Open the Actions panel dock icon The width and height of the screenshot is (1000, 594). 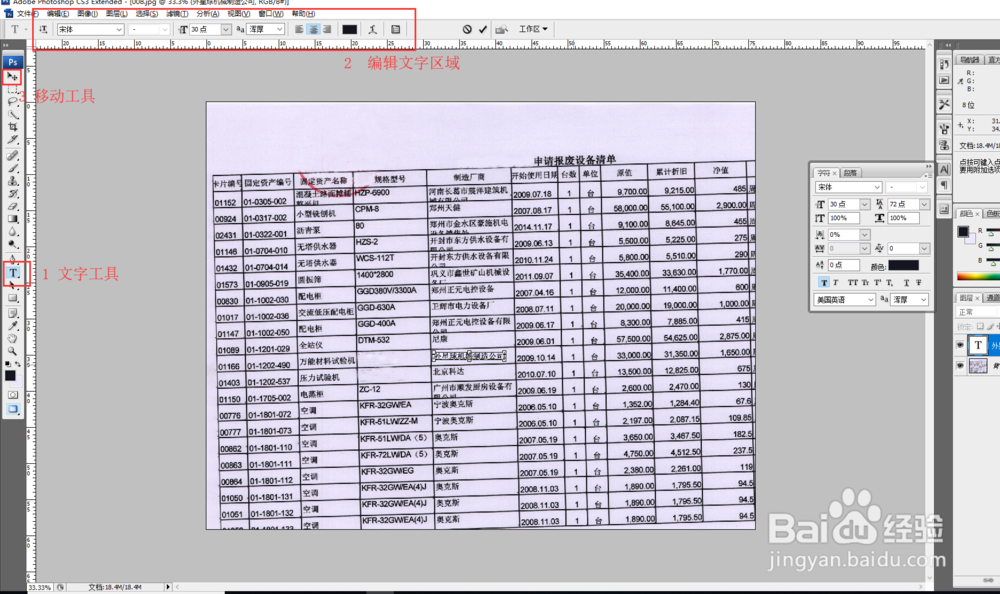(x=945, y=80)
